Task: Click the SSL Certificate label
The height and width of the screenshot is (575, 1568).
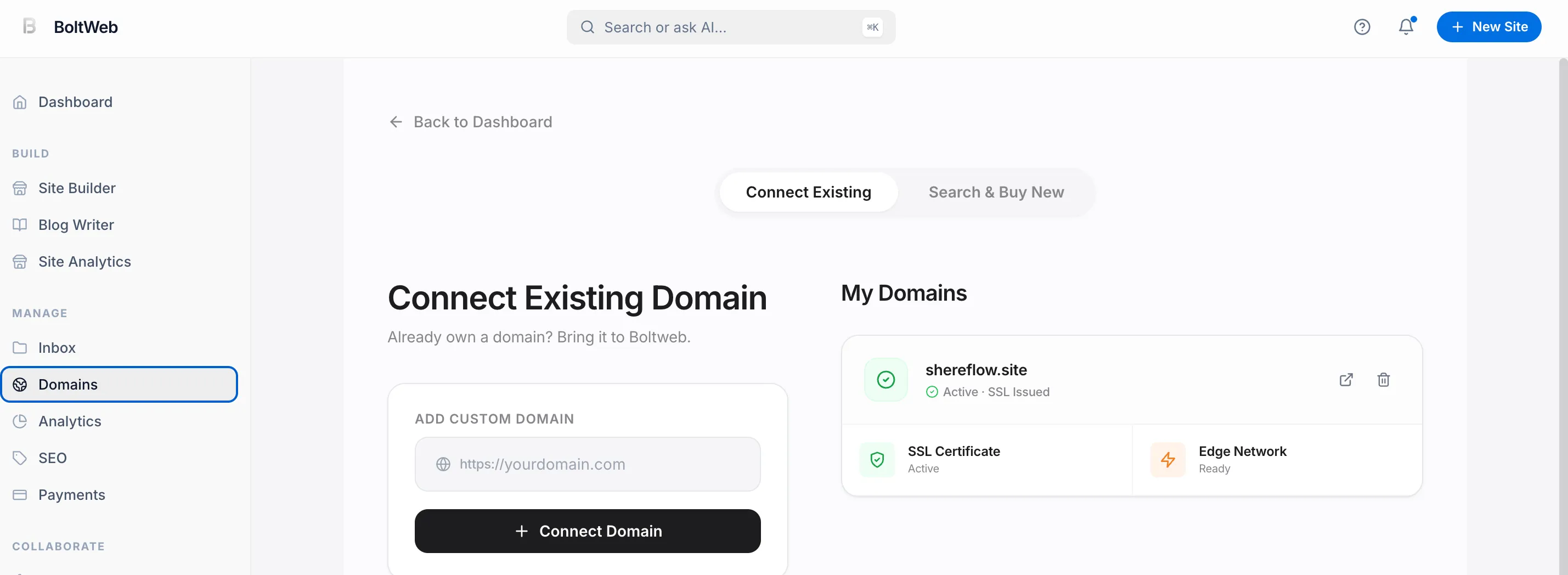Action: (x=953, y=452)
